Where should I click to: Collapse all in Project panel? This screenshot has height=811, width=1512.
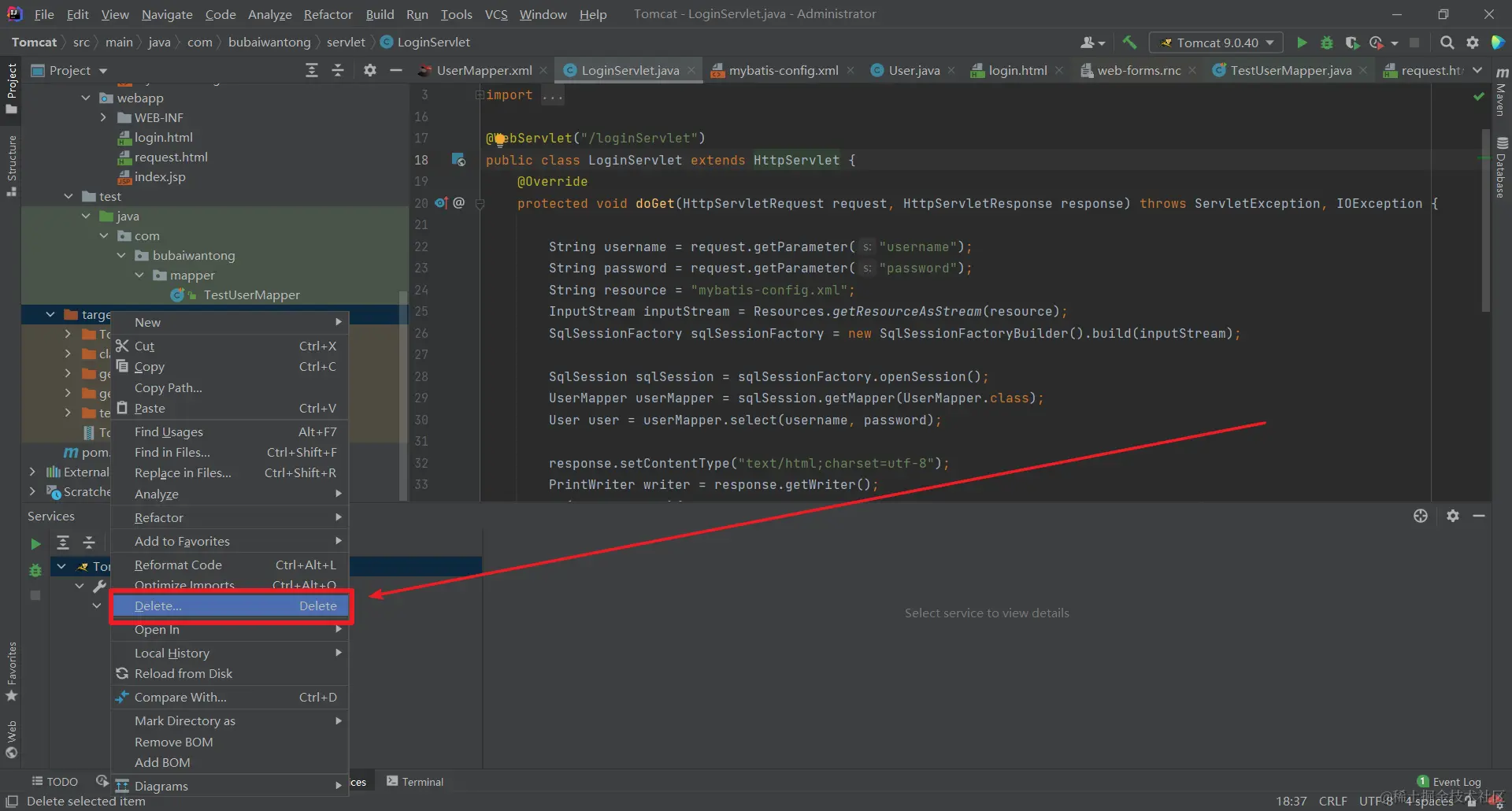tap(338, 71)
